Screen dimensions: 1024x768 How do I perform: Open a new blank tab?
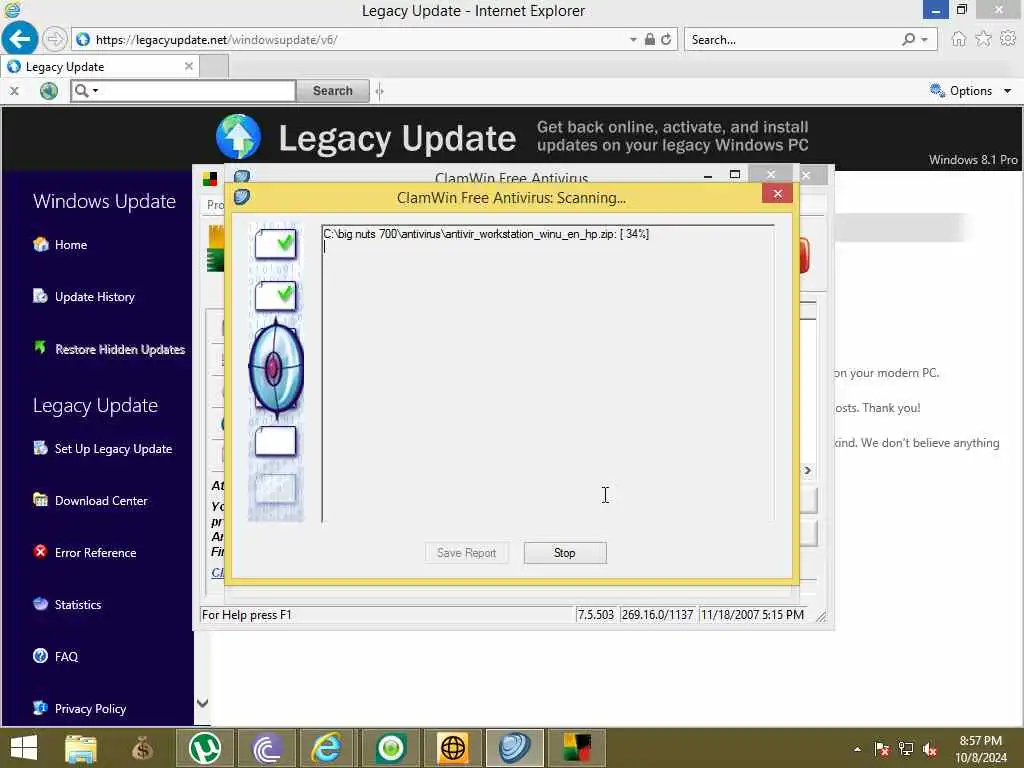tap(214, 67)
